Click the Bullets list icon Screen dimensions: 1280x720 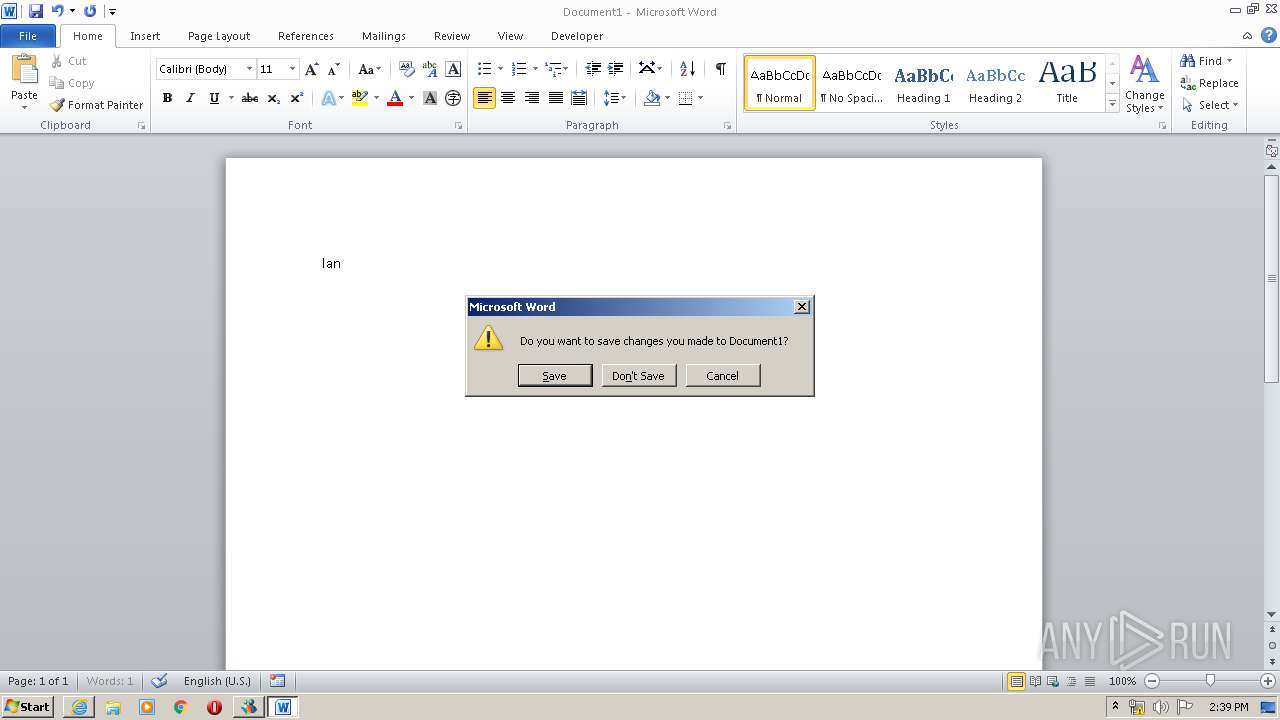pyautogui.click(x=484, y=69)
